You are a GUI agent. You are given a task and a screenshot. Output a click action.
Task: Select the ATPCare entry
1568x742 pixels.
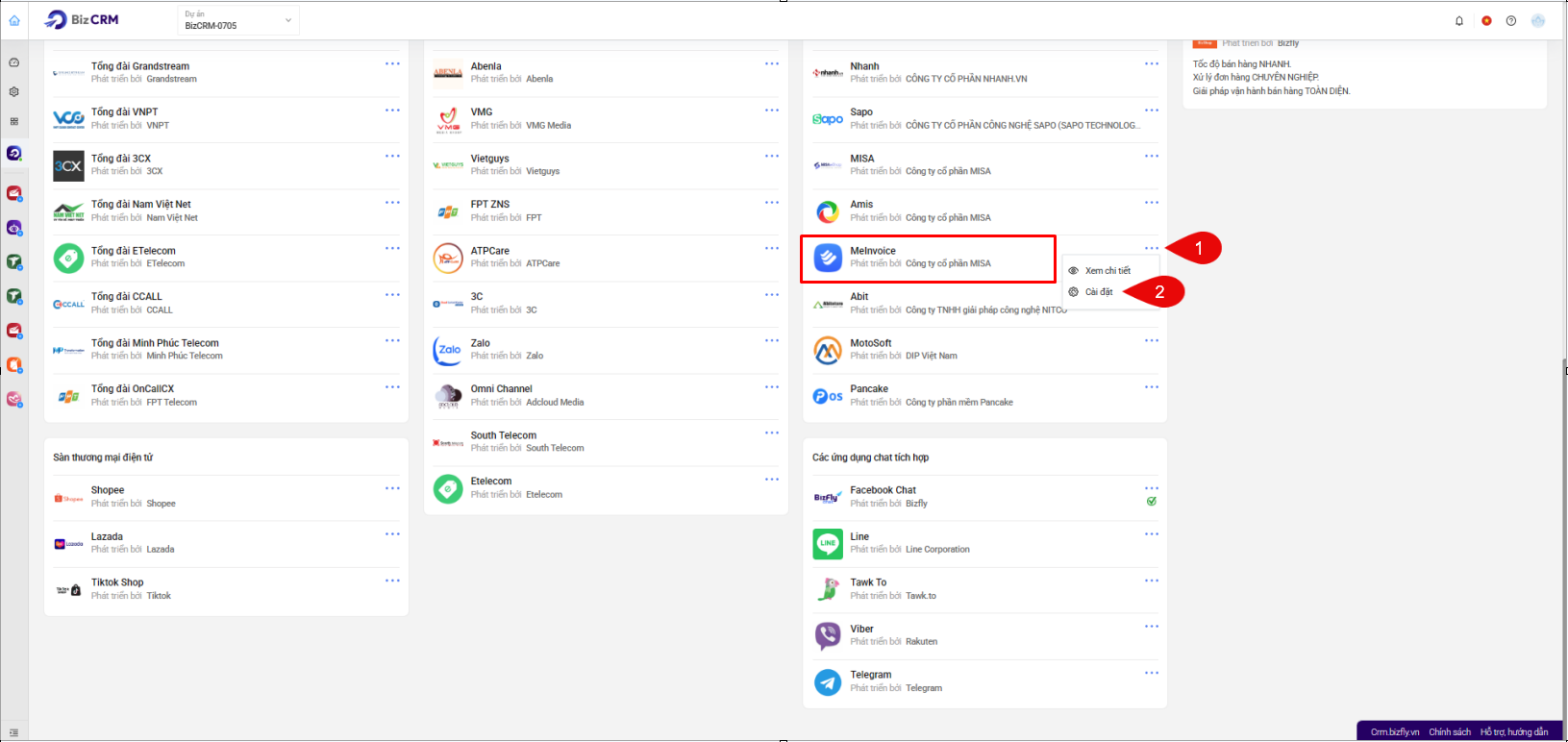click(607, 258)
